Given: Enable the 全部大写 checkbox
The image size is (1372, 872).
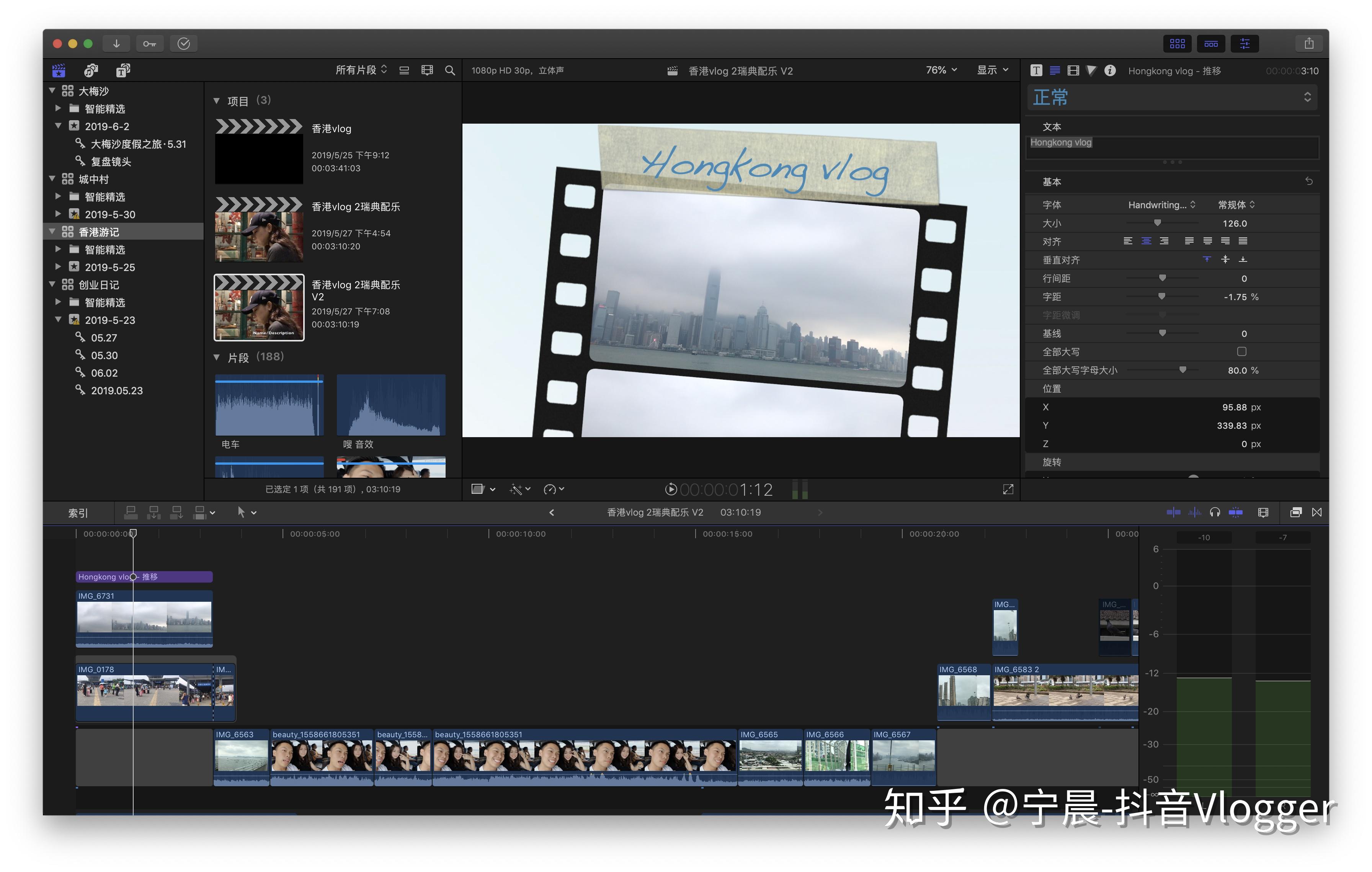Looking at the screenshot, I should pos(1241,351).
